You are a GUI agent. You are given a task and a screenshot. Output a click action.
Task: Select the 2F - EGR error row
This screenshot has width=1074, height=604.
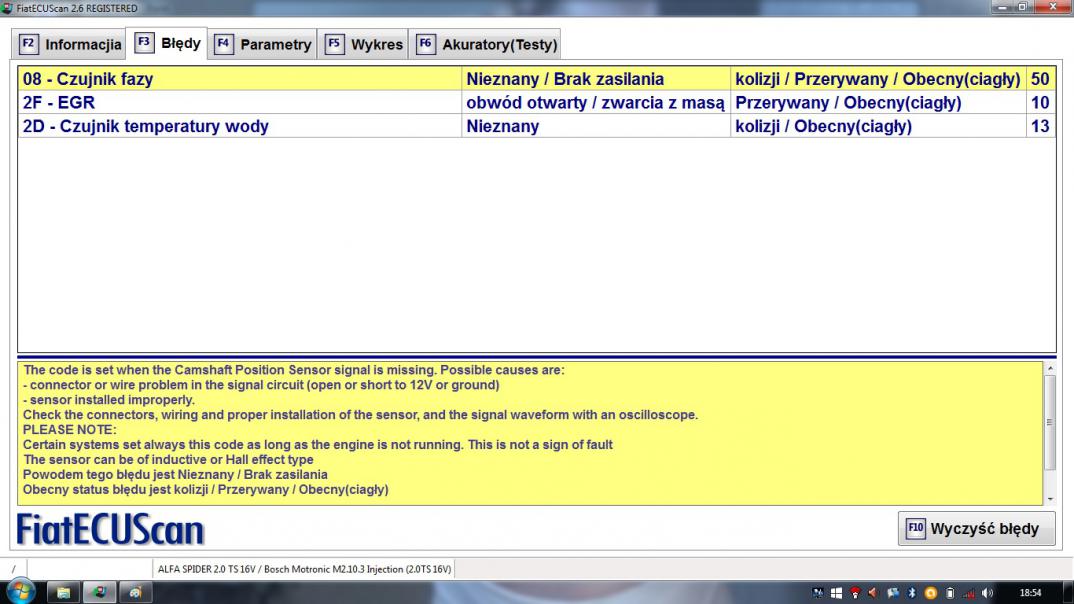536,103
